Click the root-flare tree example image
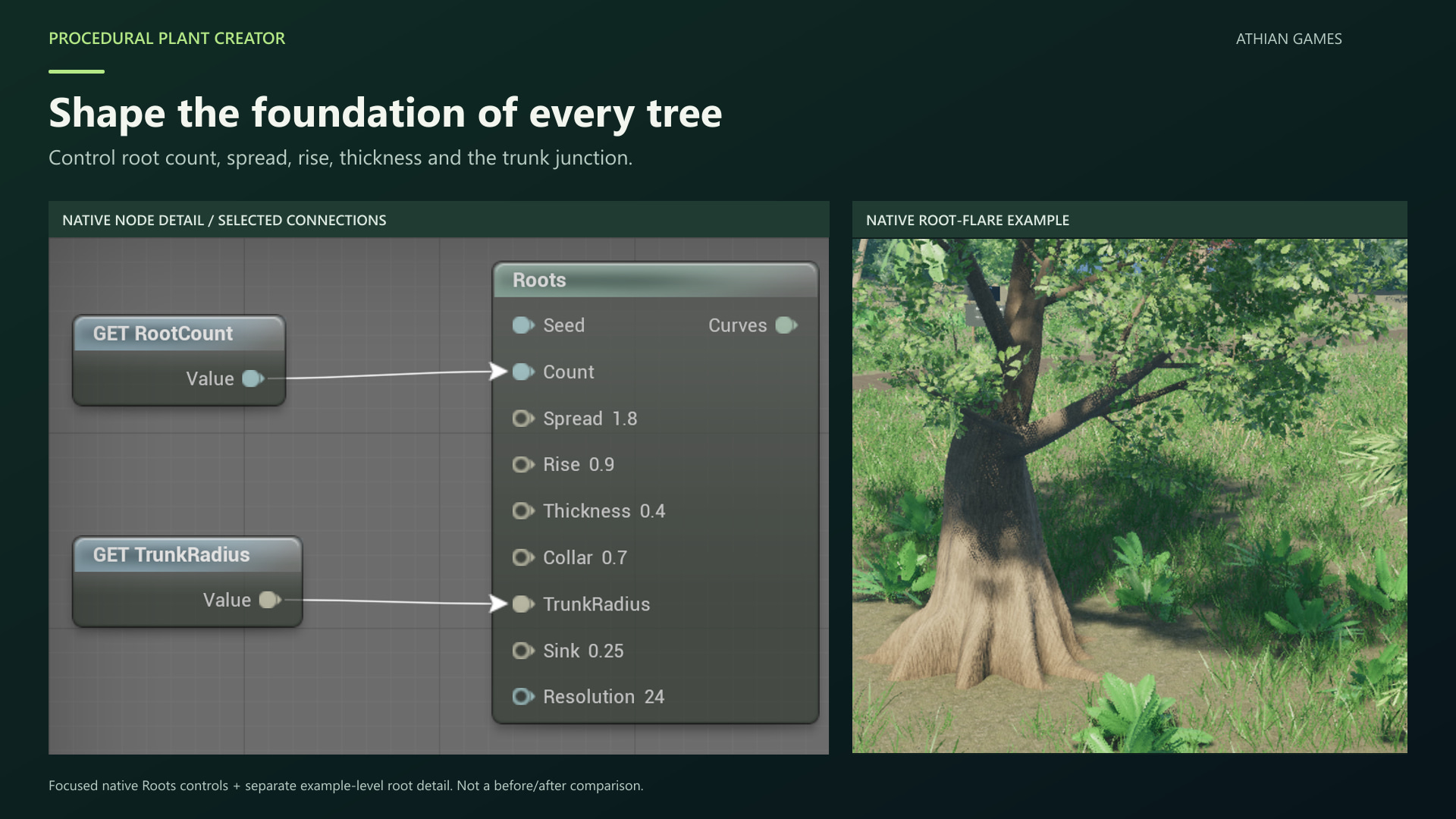Image resolution: width=1456 pixels, height=819 pixels. tap(1129, 496)
